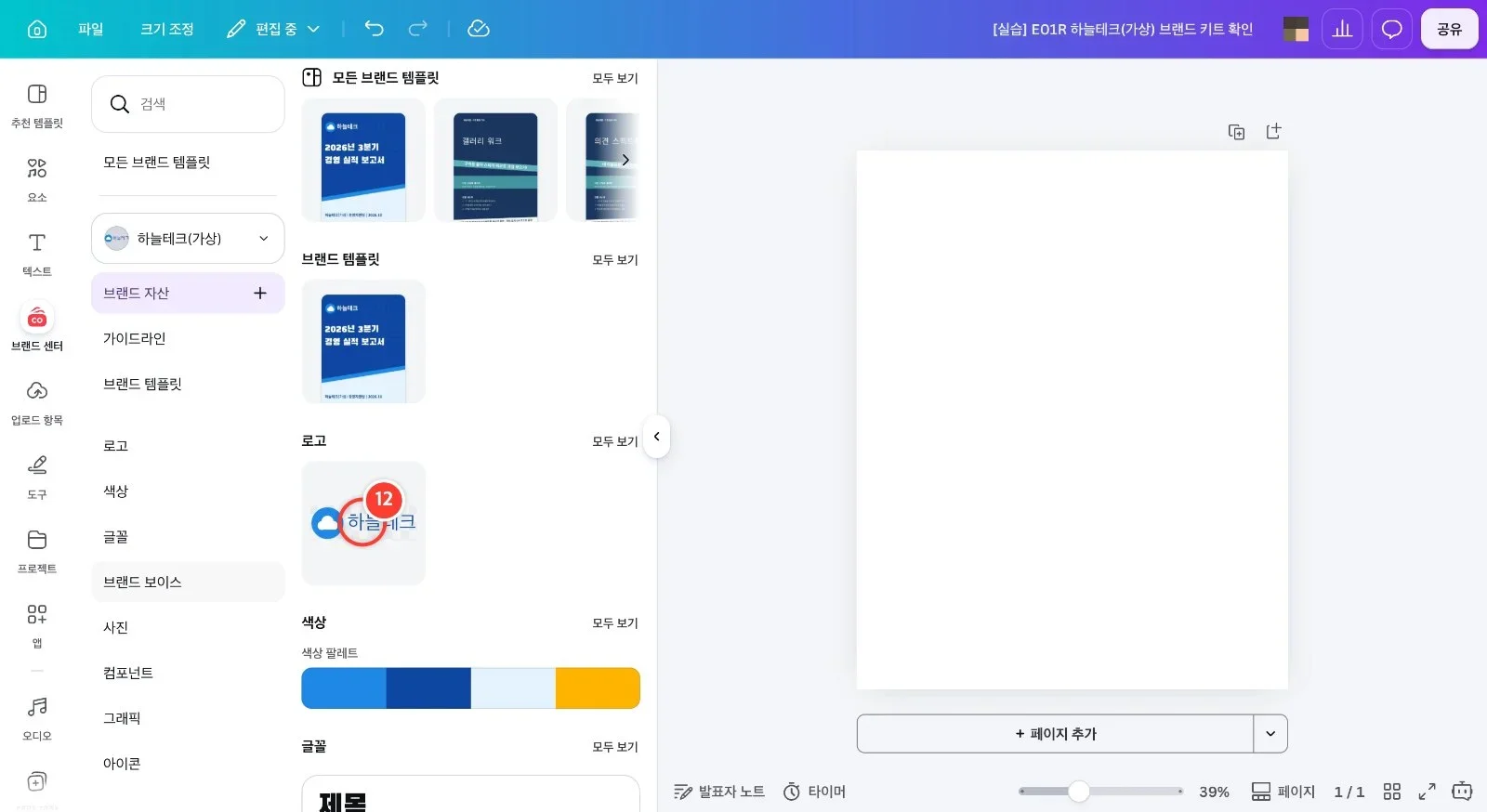
Task: Click the 공유 share button
Action: click(x=1449, y=29)
